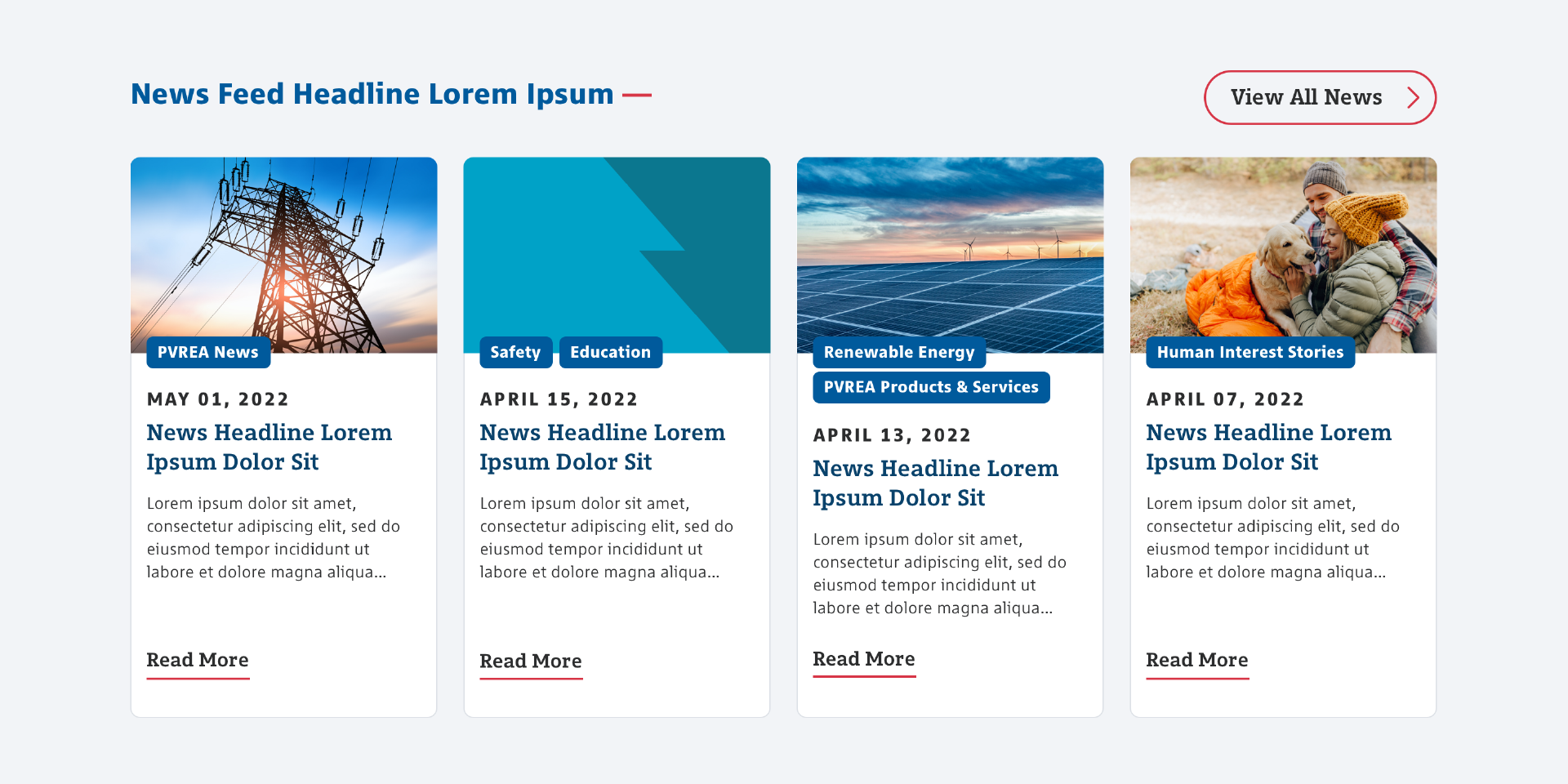Open the May 01, 2022 news headline
The width and height of the screenshot is (1568, 784).
click(269, 447)
